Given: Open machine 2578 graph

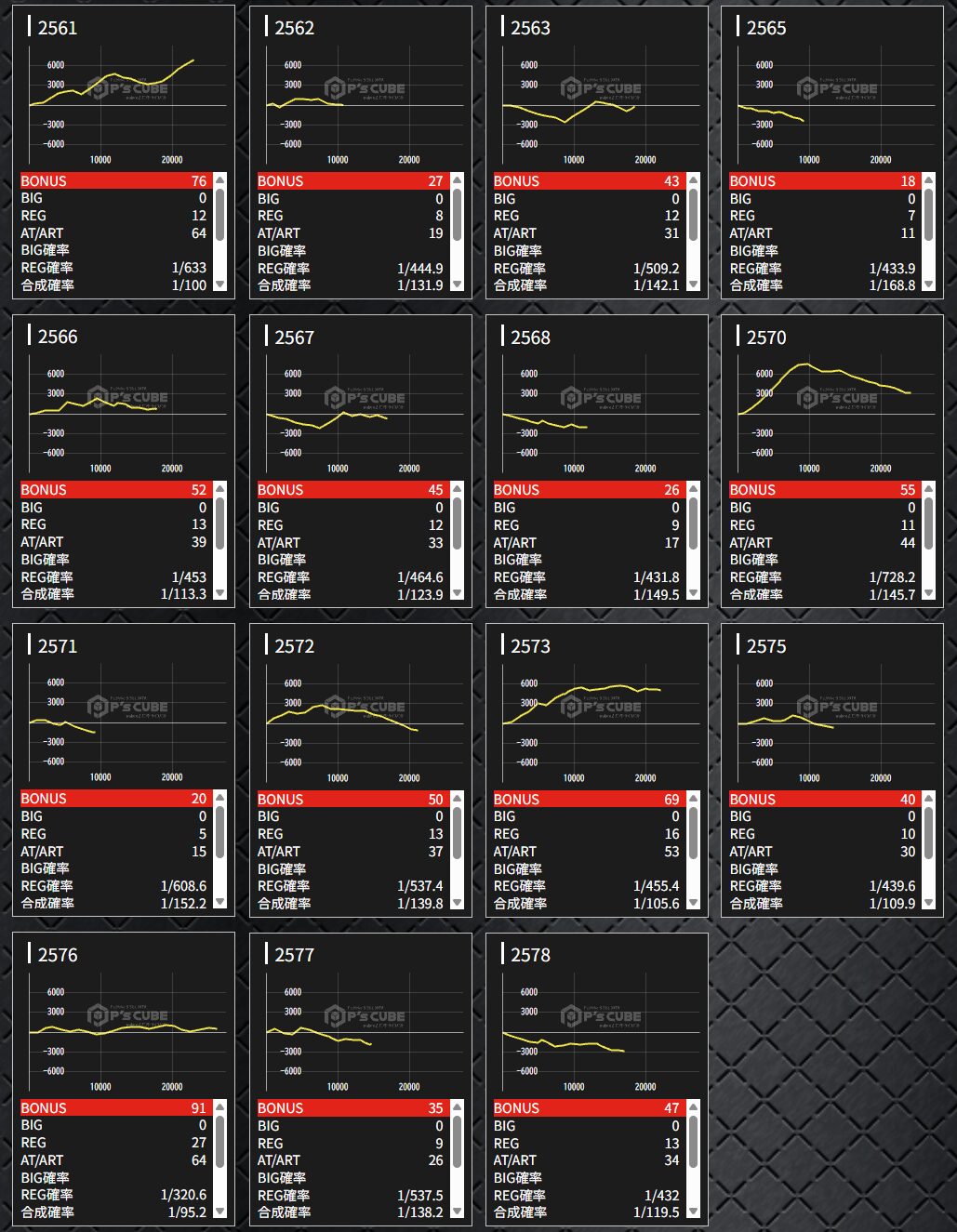Looking at the screenshot, I should click(x=597, y=1032).
